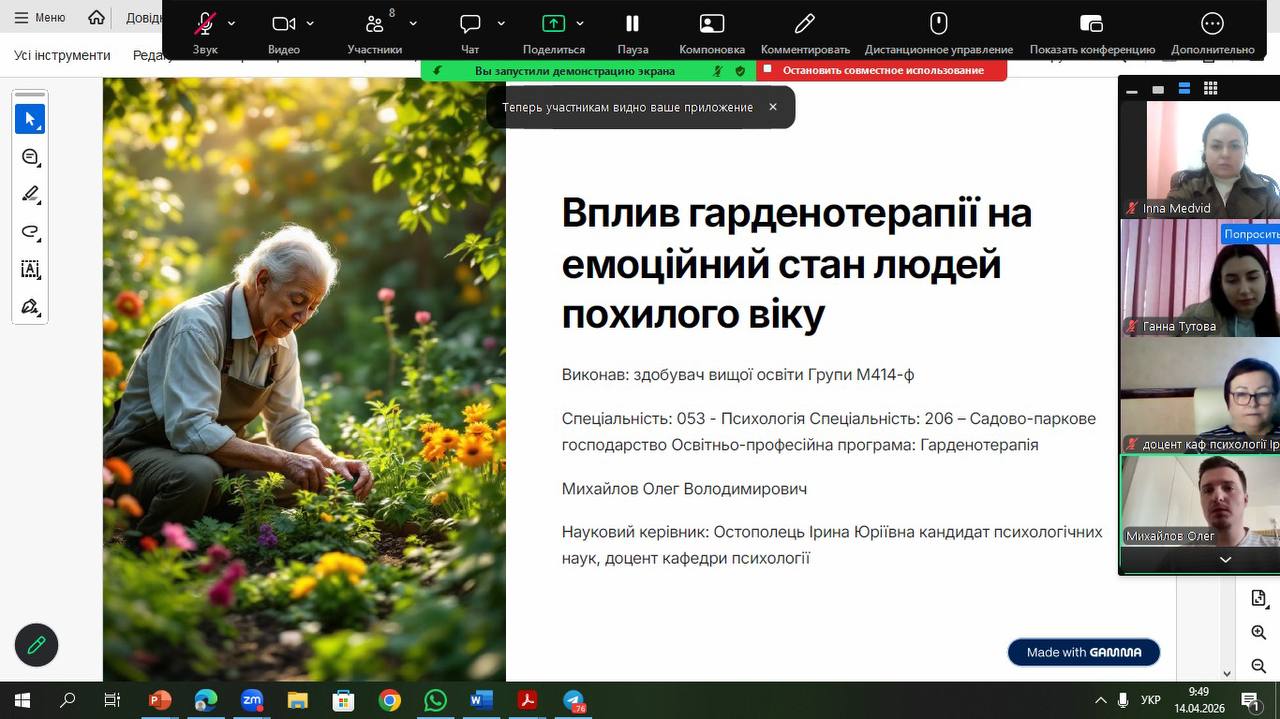Open audio options arrow beside Звук
1280x719 pixels.
pyautogui.click(x=232, y=23)
